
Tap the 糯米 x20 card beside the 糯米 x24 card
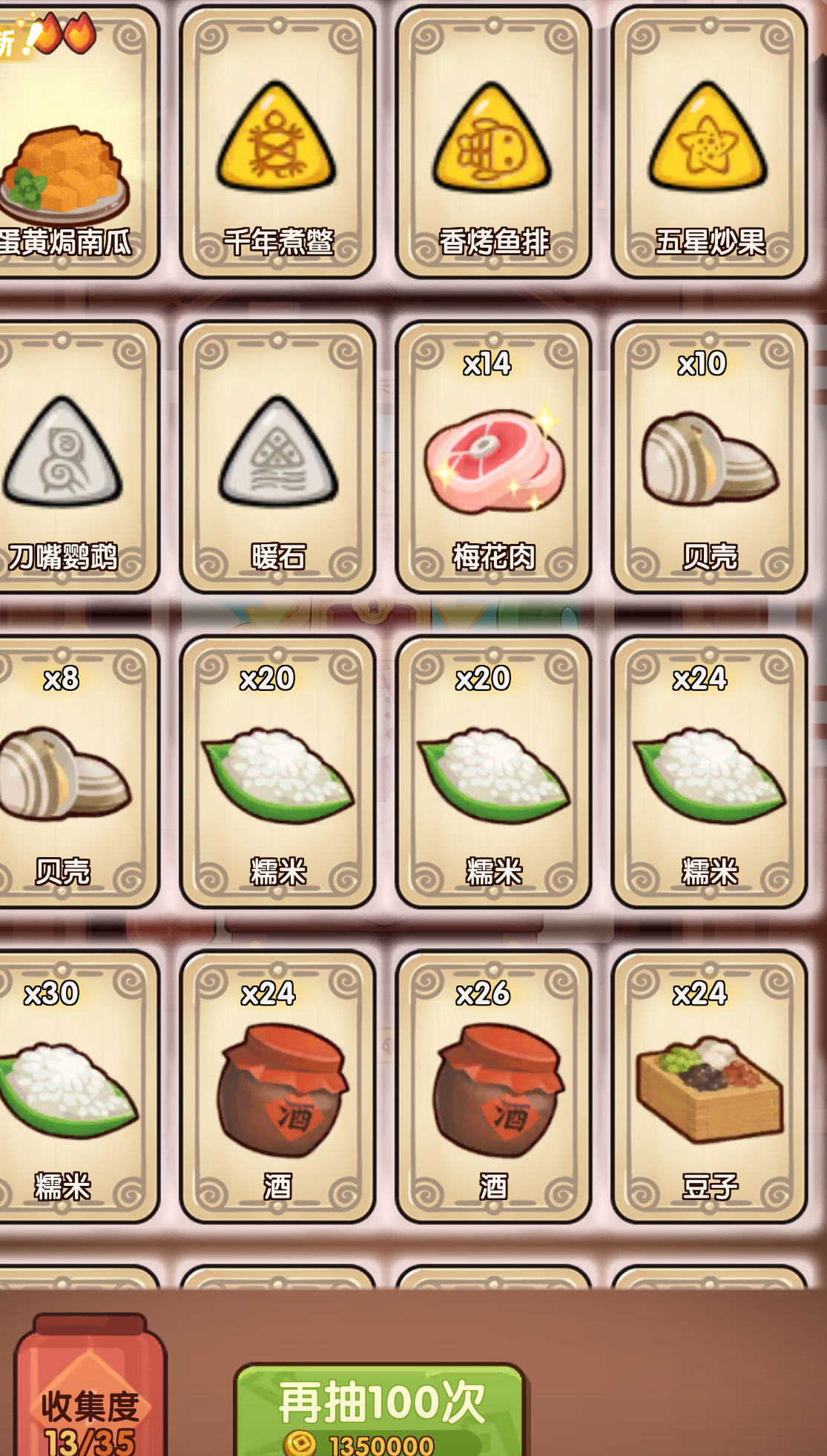[493, 772]
